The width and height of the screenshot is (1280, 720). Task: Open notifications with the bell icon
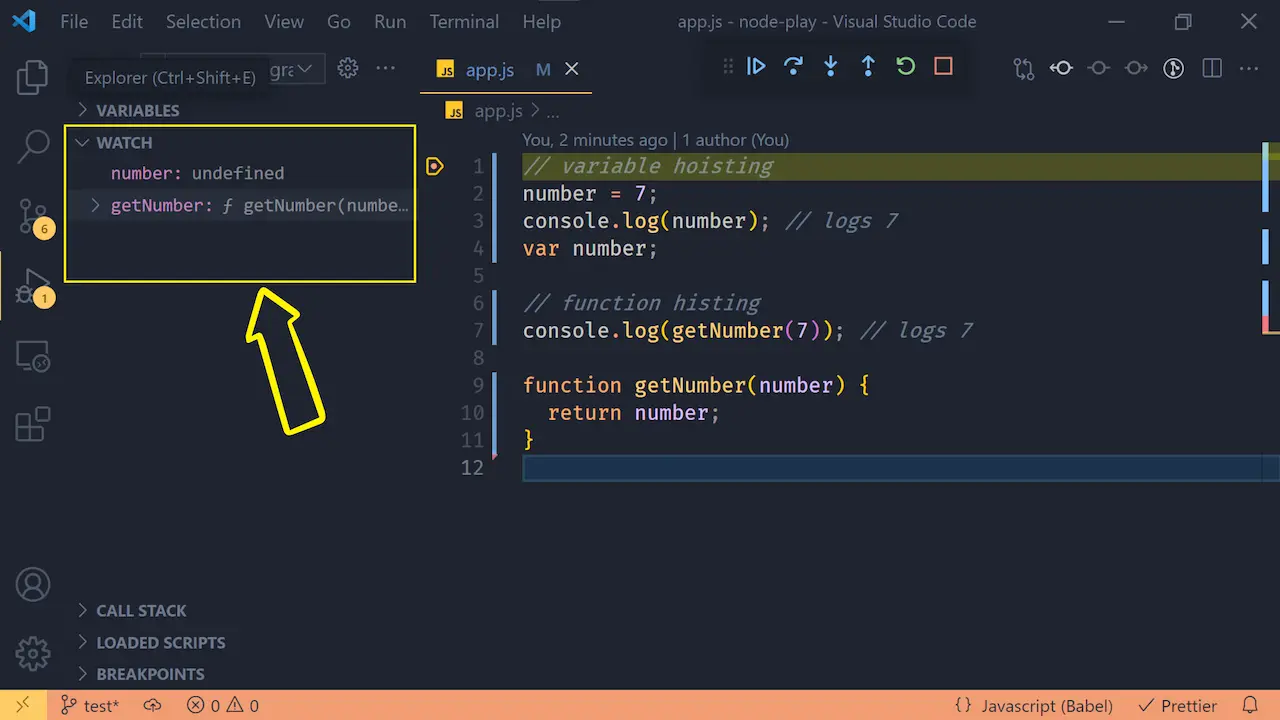click(x=1249, y=705)
